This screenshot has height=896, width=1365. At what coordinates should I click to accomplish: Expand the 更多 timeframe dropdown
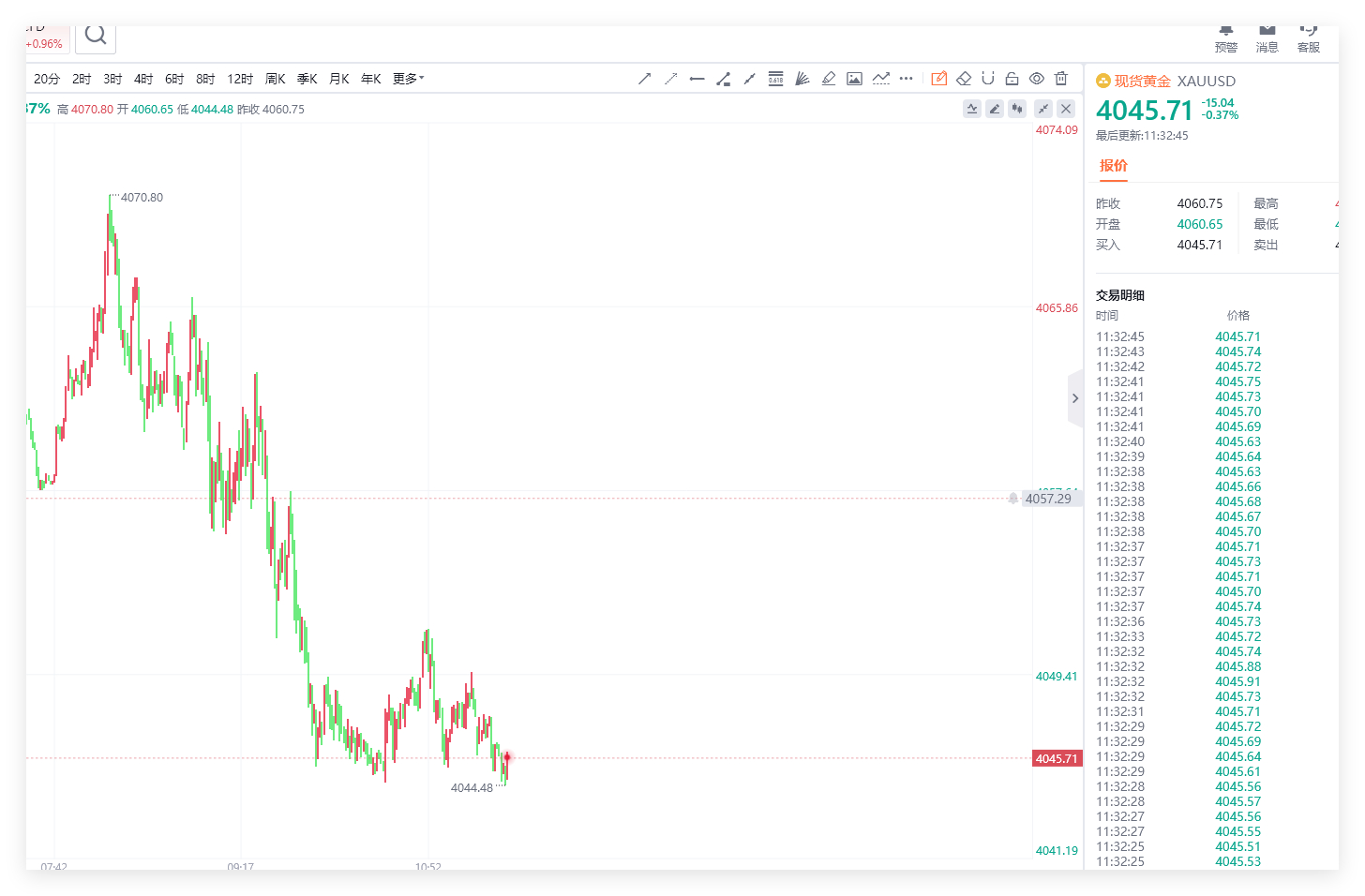408,79
